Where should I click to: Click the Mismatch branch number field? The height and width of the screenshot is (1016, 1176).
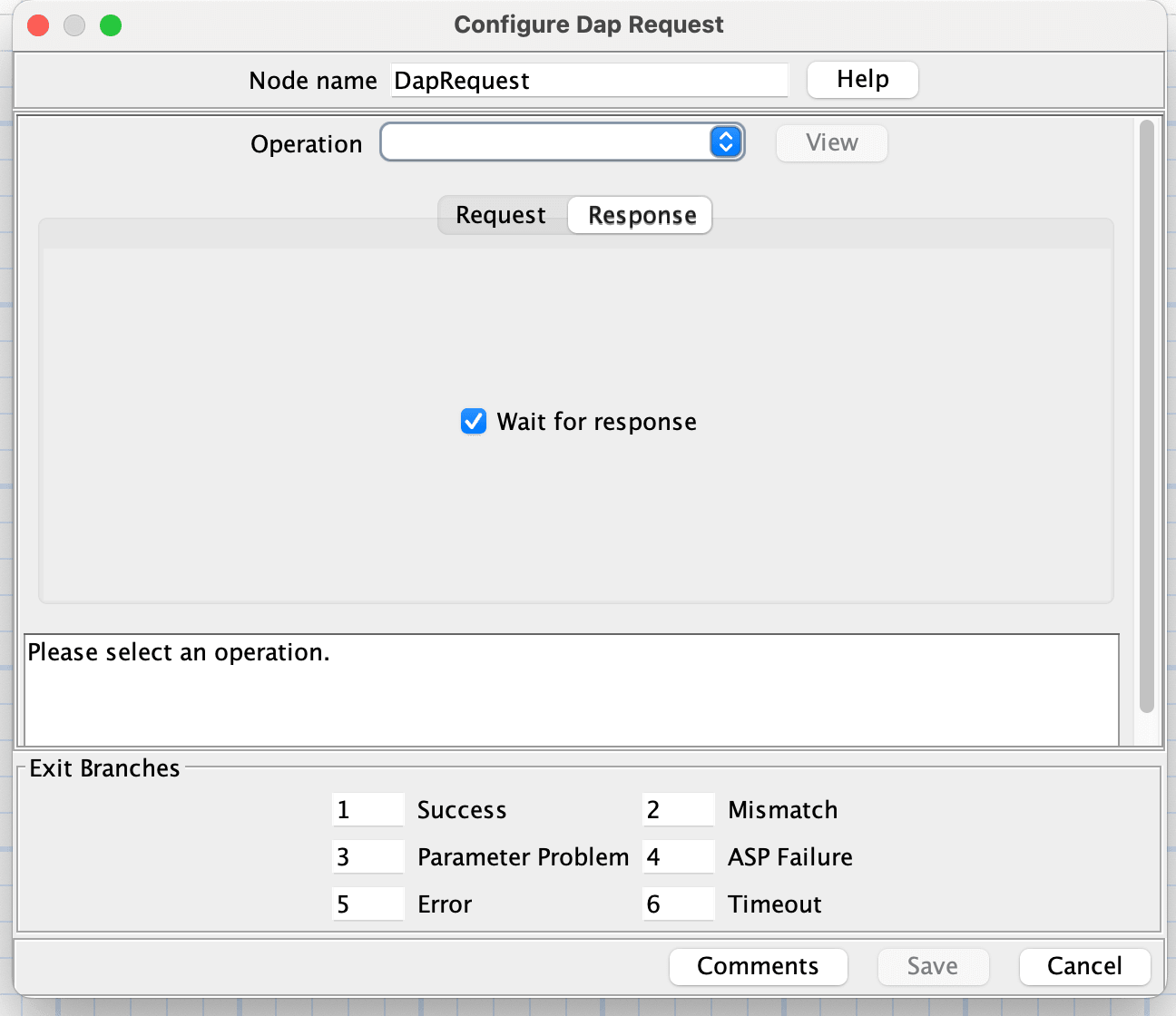pos(678,809)
